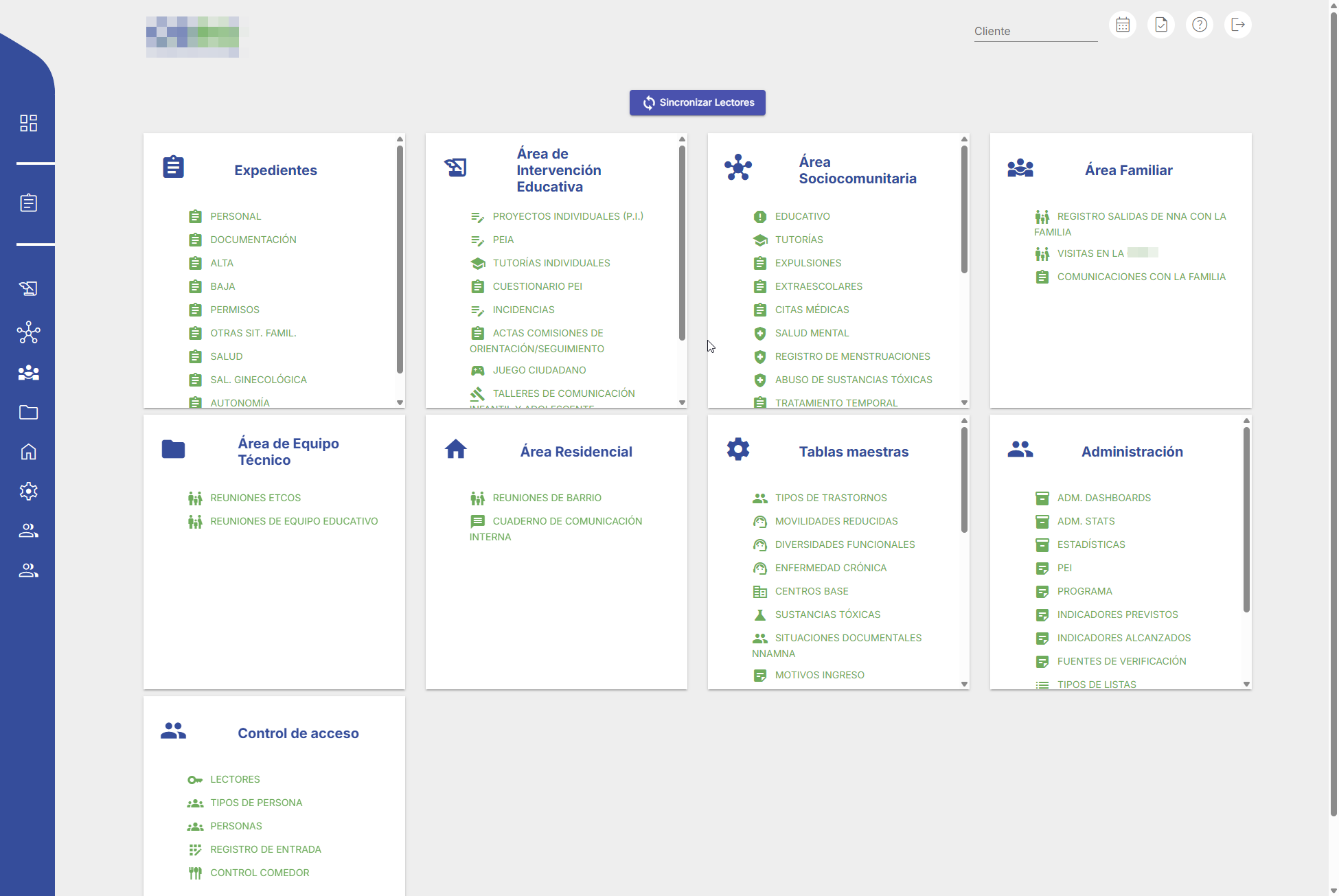Click the sidebar folder icon
Image resolution: width=1339 pixels, height=896 pixels.
point(28,412)
